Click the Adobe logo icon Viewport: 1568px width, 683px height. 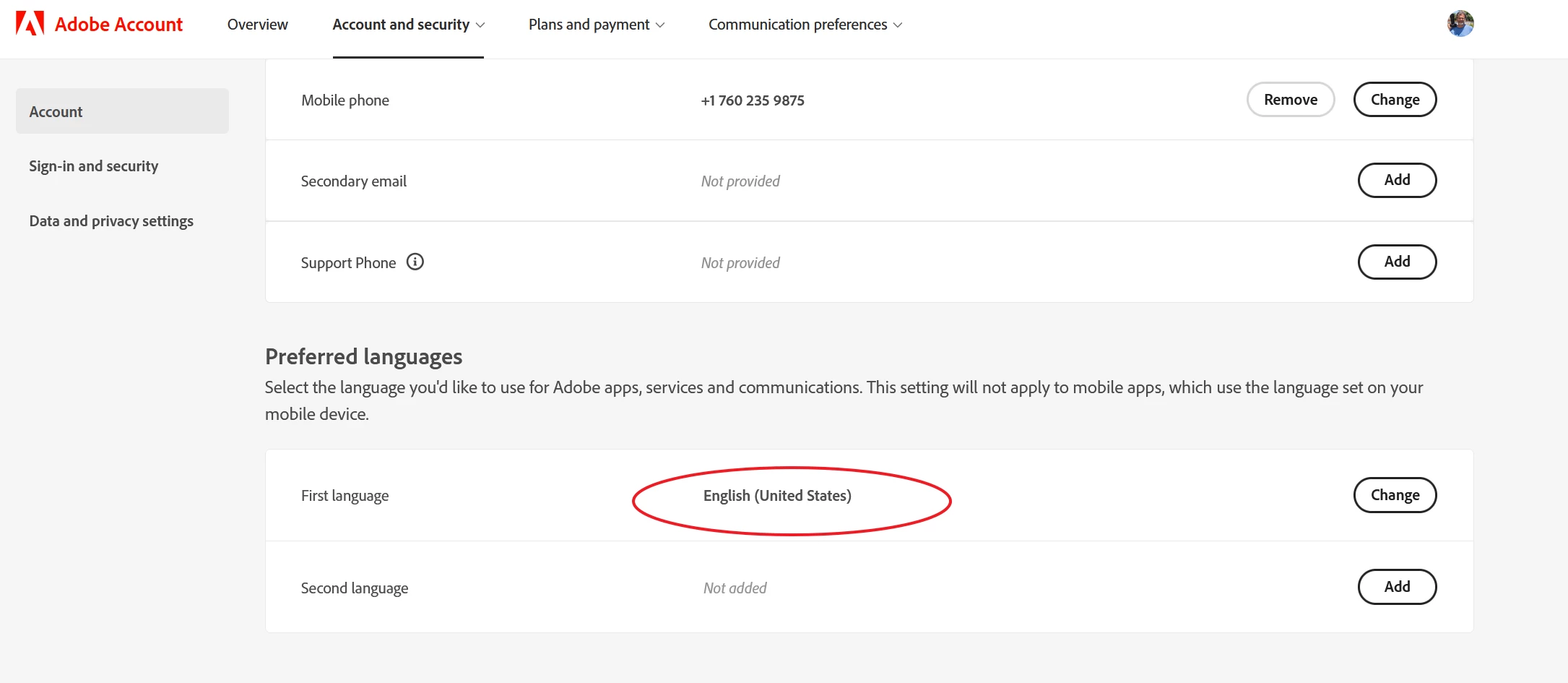tap(30, 24)
